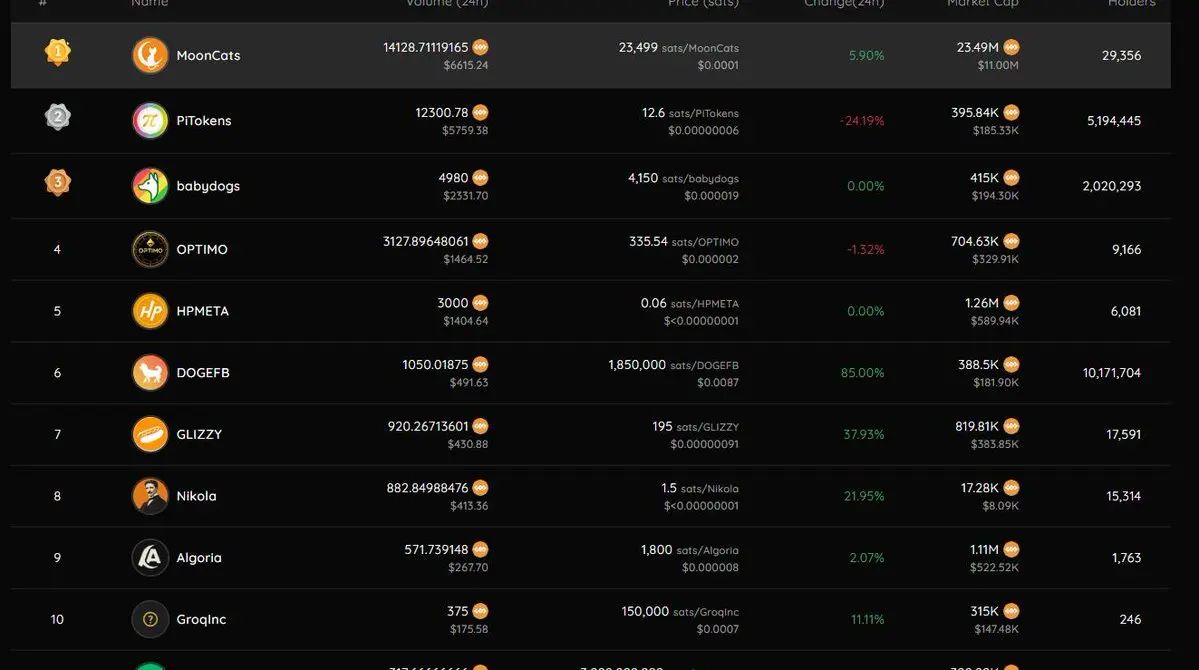Viewport: 1199px width, 670px height.
Task: Click the DOGEFB dog icon
Action: (x=150, y=372)
